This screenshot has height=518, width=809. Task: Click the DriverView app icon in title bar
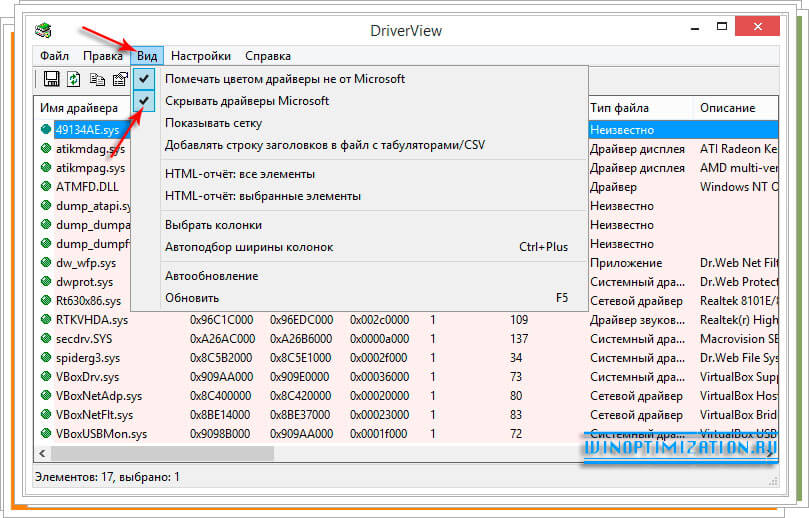click(43, 31)
